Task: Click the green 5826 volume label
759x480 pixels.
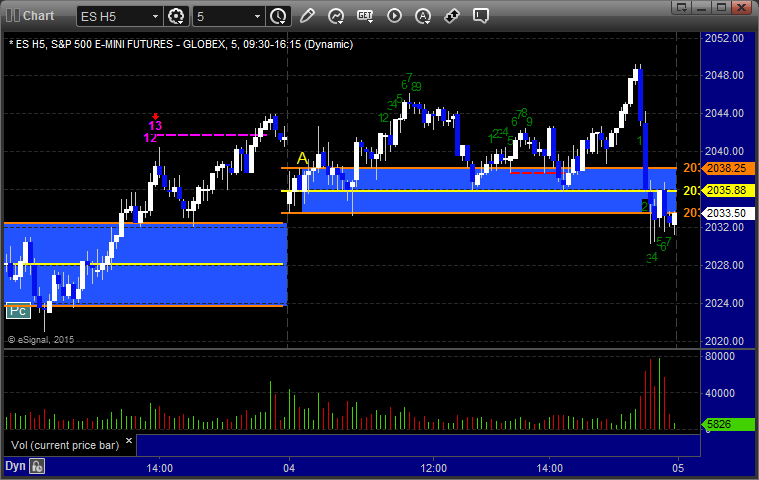Action: 729,424
